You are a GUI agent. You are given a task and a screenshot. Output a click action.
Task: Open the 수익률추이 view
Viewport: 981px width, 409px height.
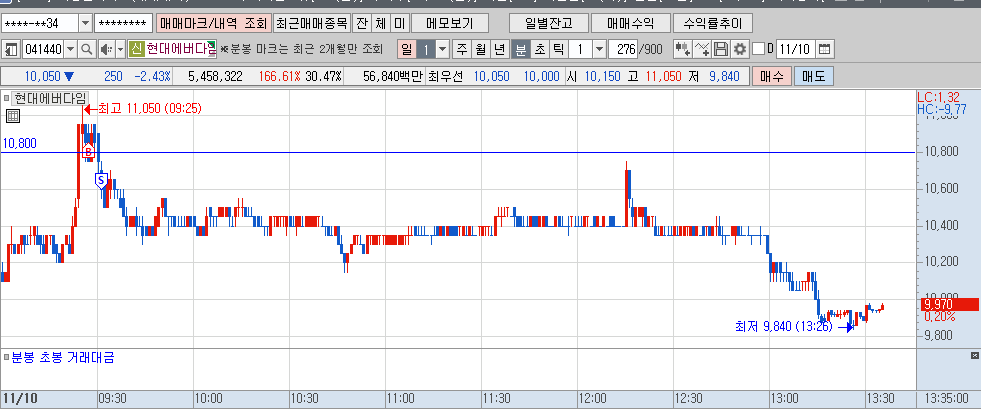click(x=713, y=24)
